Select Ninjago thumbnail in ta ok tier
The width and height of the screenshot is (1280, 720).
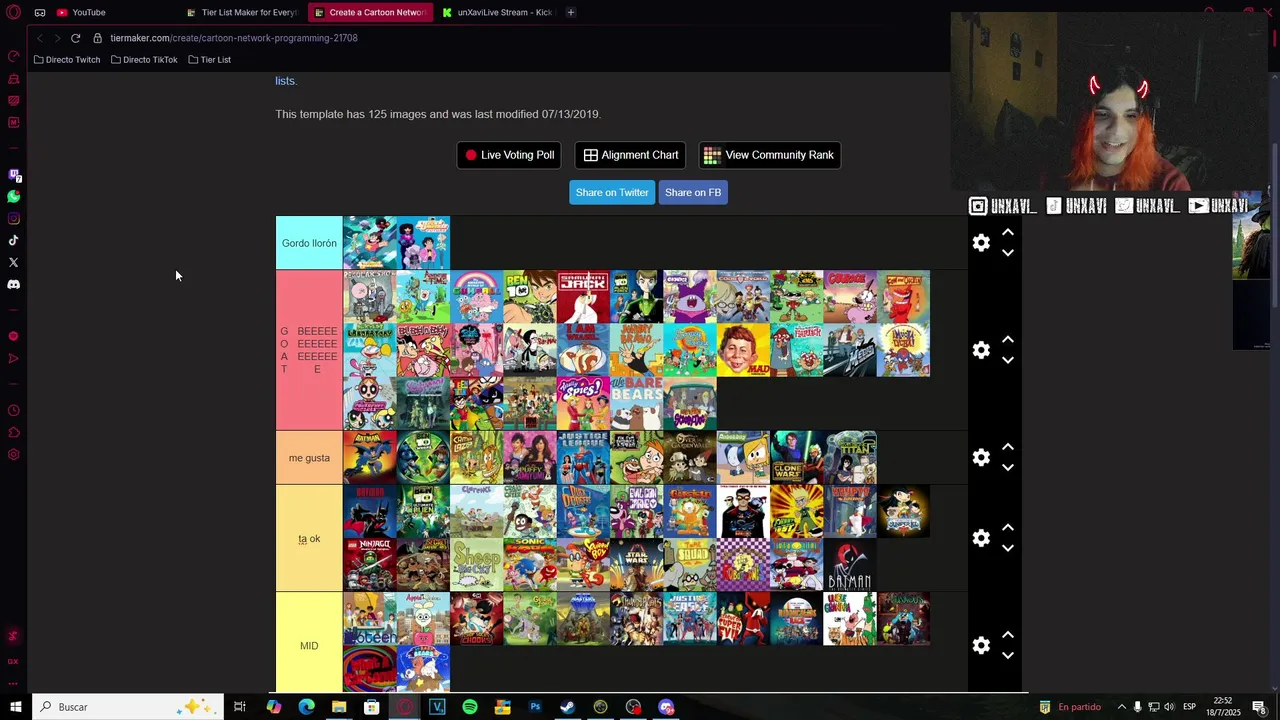(x=369, y=565)
